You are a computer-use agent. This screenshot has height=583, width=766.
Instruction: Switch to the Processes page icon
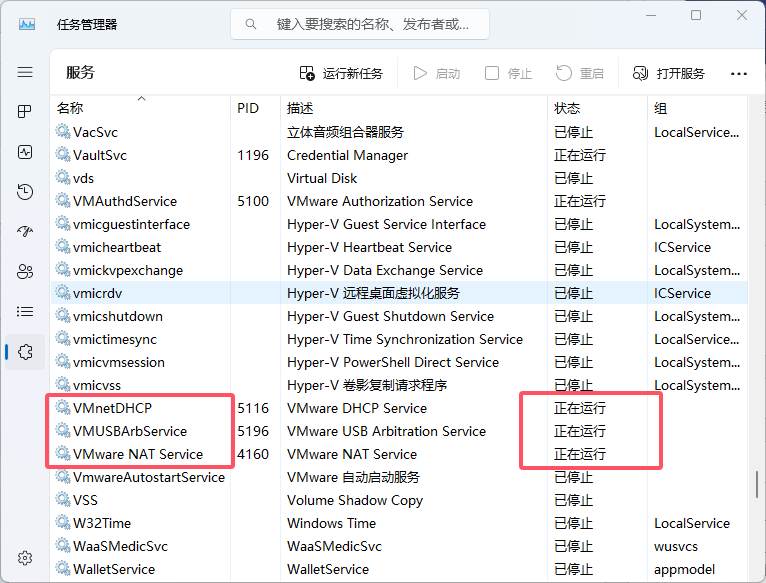[x=25, y=111]
